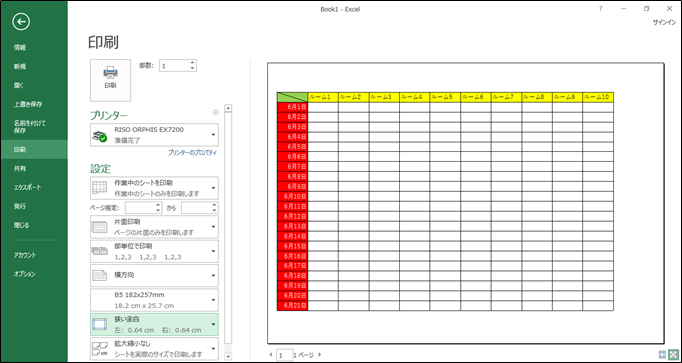Open the 狭い余白 margins dropdown
This screenshot has height=363, width=682.
[x=154, y=324]
